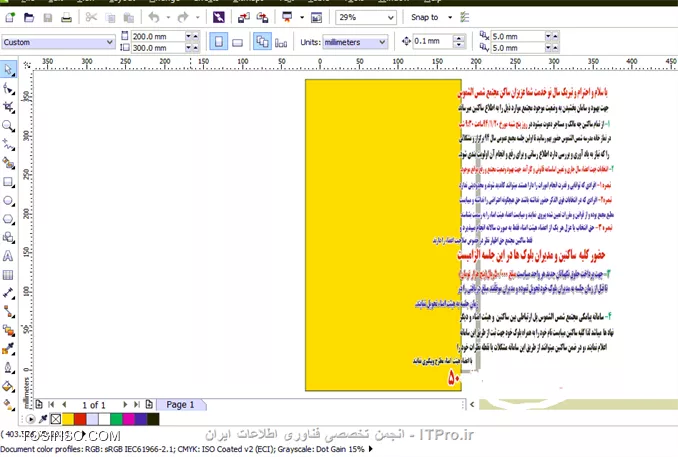
Task: Pick the yellow swatch in document palette
Action: point(68,419)
